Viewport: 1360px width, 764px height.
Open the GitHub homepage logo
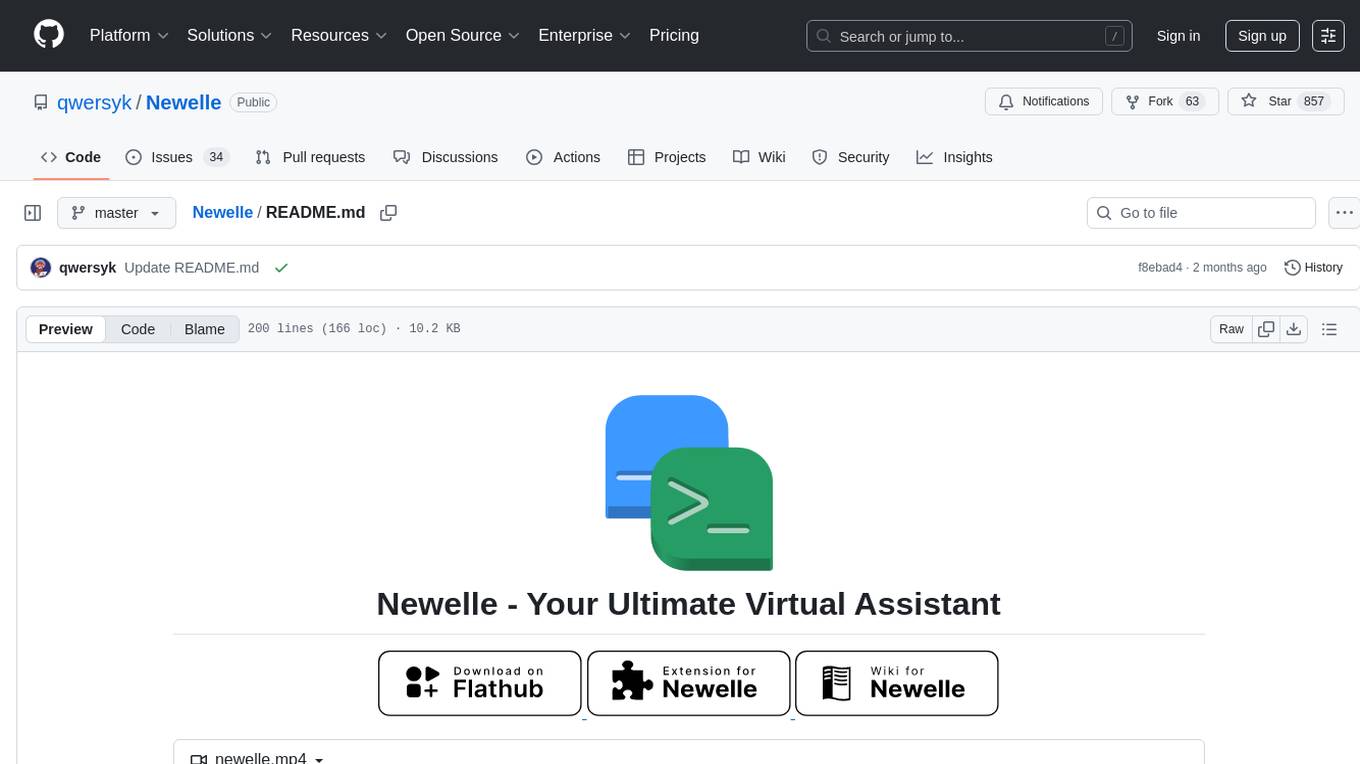coord(49,35)
